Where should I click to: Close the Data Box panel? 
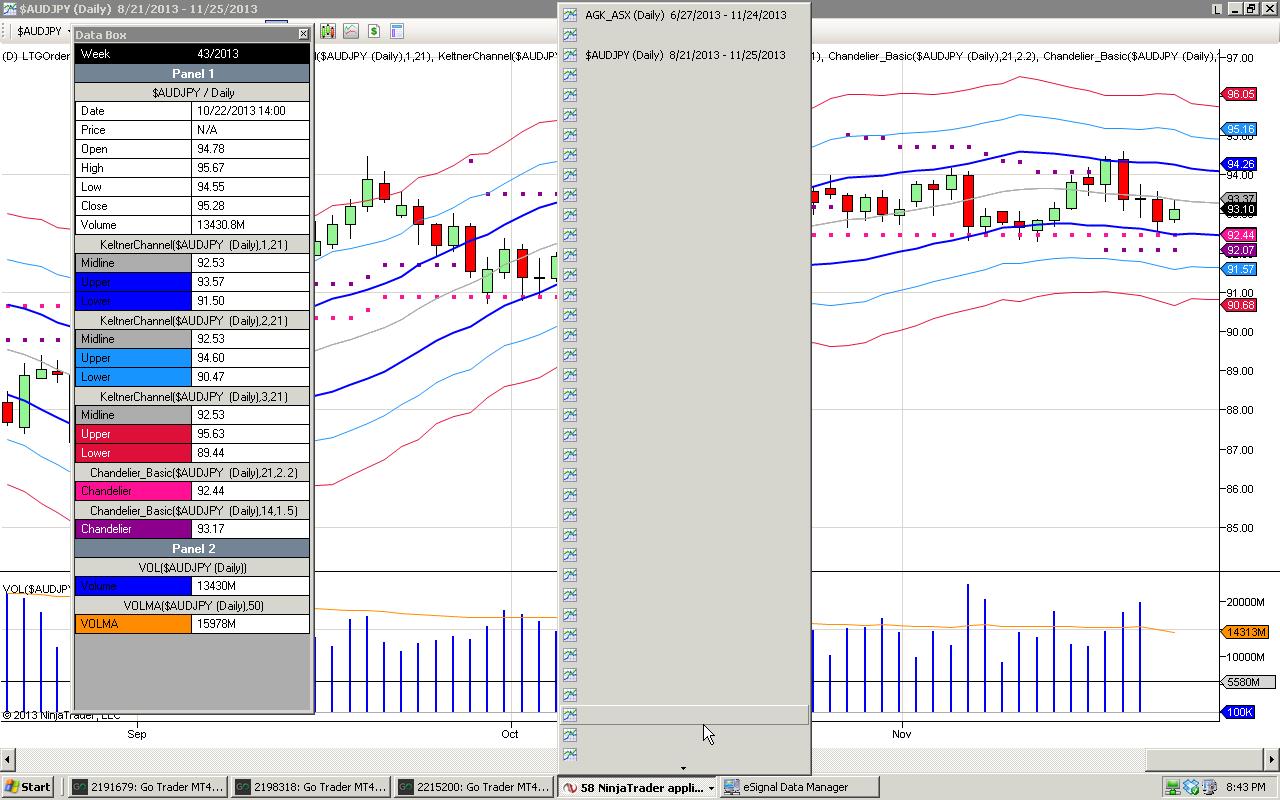pyautogui.click(x=303, y=34)
